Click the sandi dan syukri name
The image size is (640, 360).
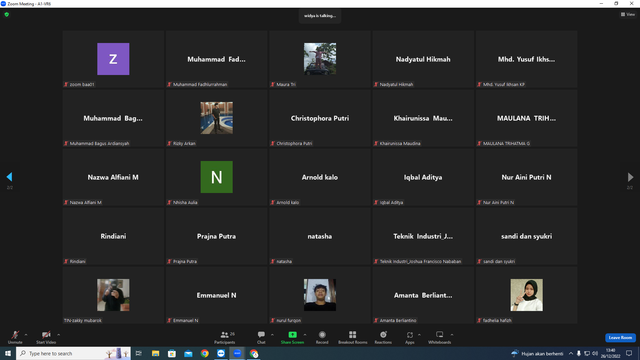pyautogui.click(x=527, y=236)
